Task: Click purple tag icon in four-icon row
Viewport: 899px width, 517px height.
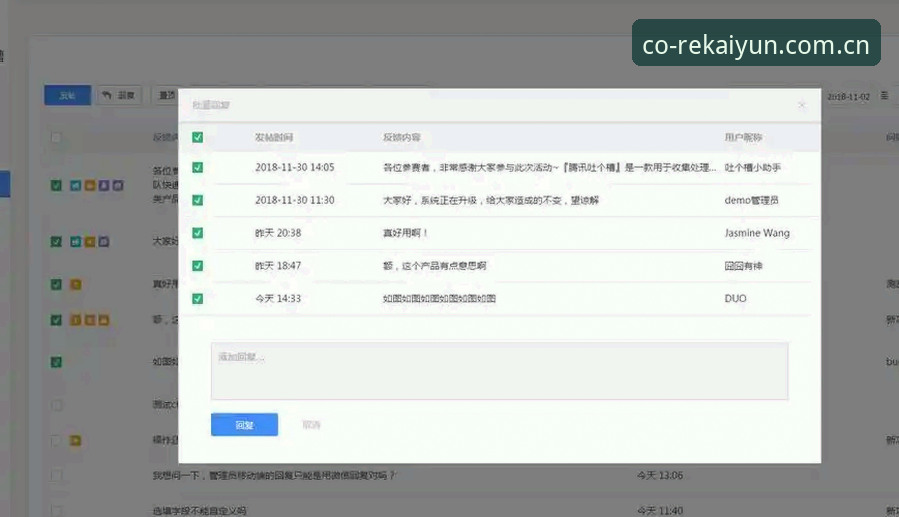Action: click(104, 185)
